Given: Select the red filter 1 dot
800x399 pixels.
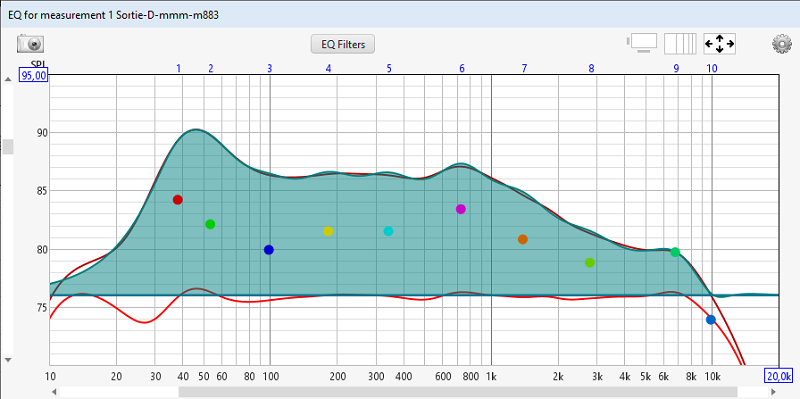Looking at the screenshot, I should pos(178,200).
